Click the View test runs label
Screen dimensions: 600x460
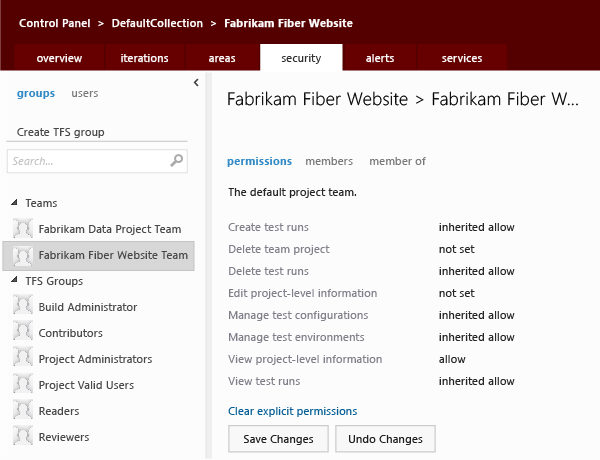(264, 381)
